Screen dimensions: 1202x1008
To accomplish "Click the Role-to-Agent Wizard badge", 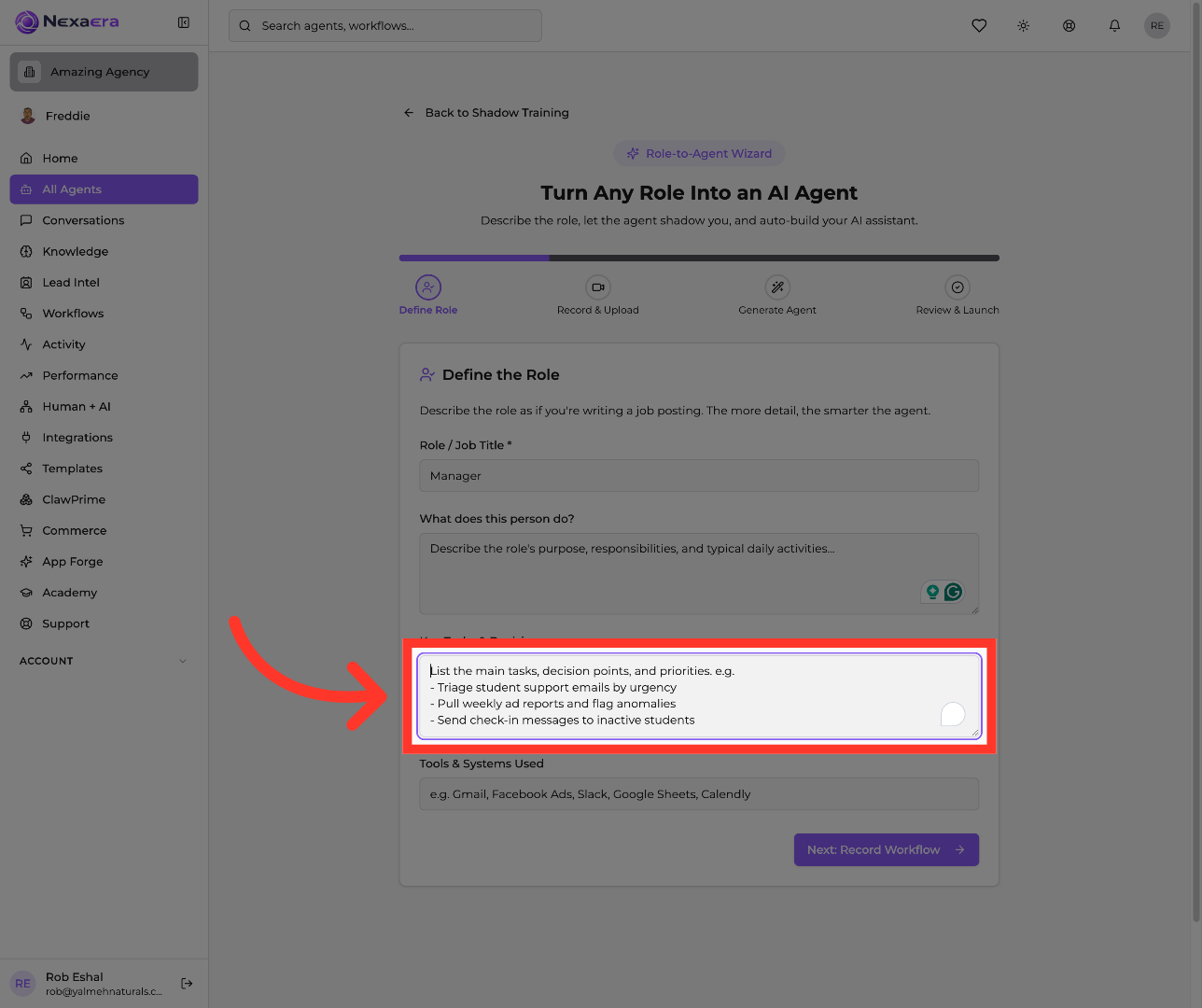I will pyautogui.click(x=699, y=154).
